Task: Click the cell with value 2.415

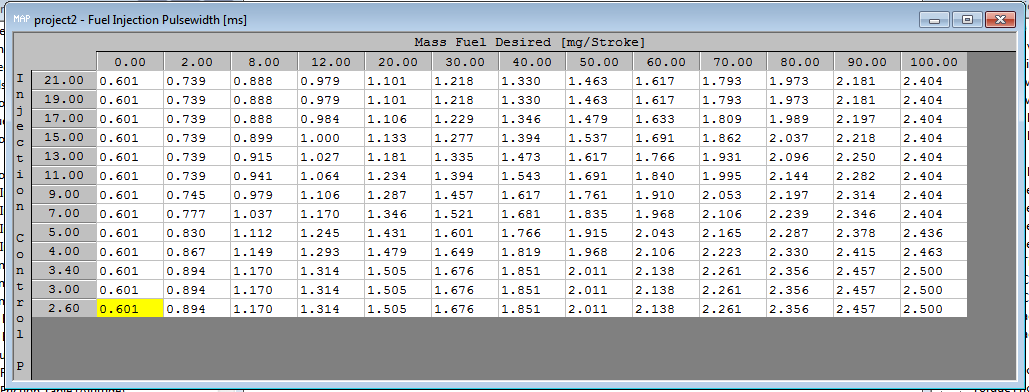Action: [867, 252]
